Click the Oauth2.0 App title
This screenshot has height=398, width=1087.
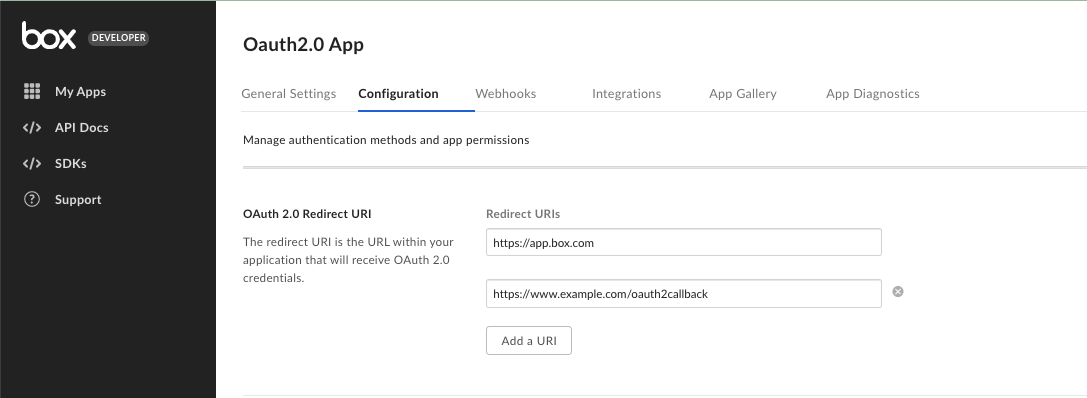[x=304, y=44]
